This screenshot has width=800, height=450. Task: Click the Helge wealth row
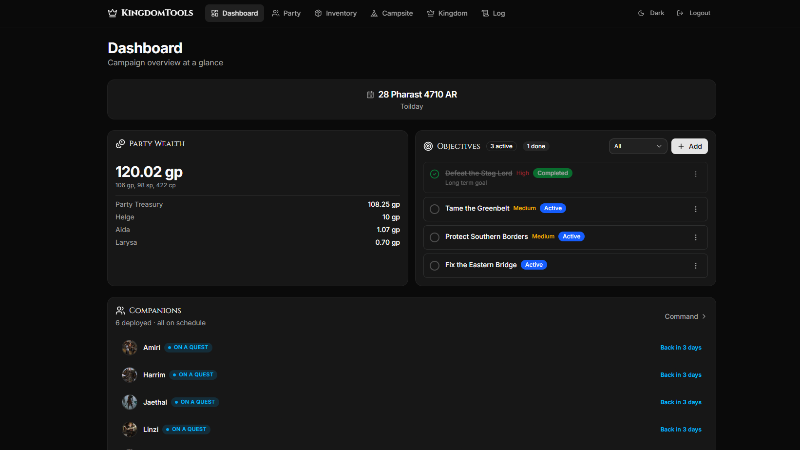(x=258, y=217)
